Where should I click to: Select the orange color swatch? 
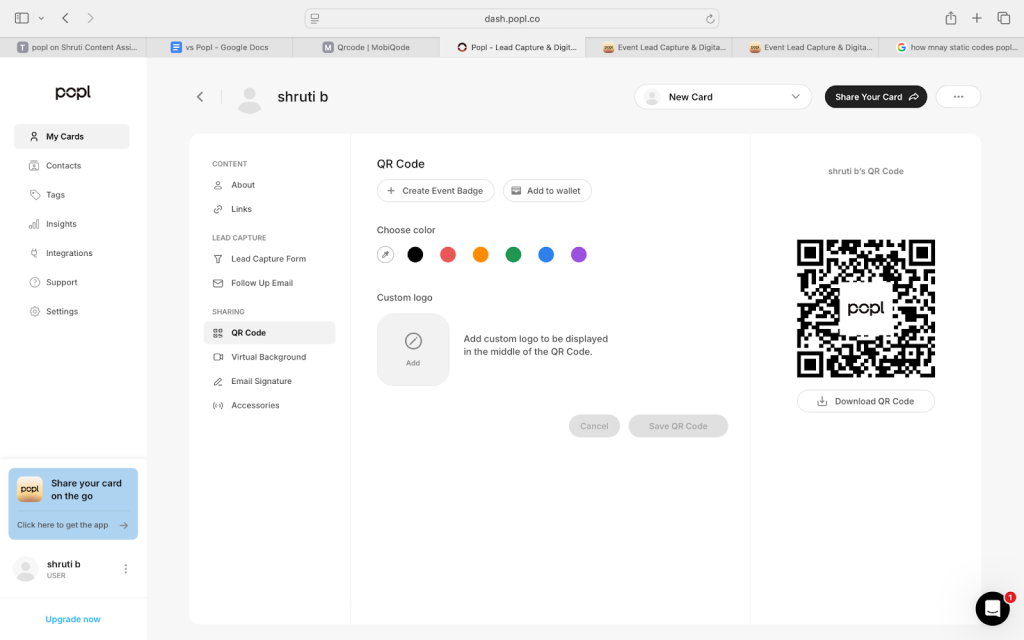480,255
